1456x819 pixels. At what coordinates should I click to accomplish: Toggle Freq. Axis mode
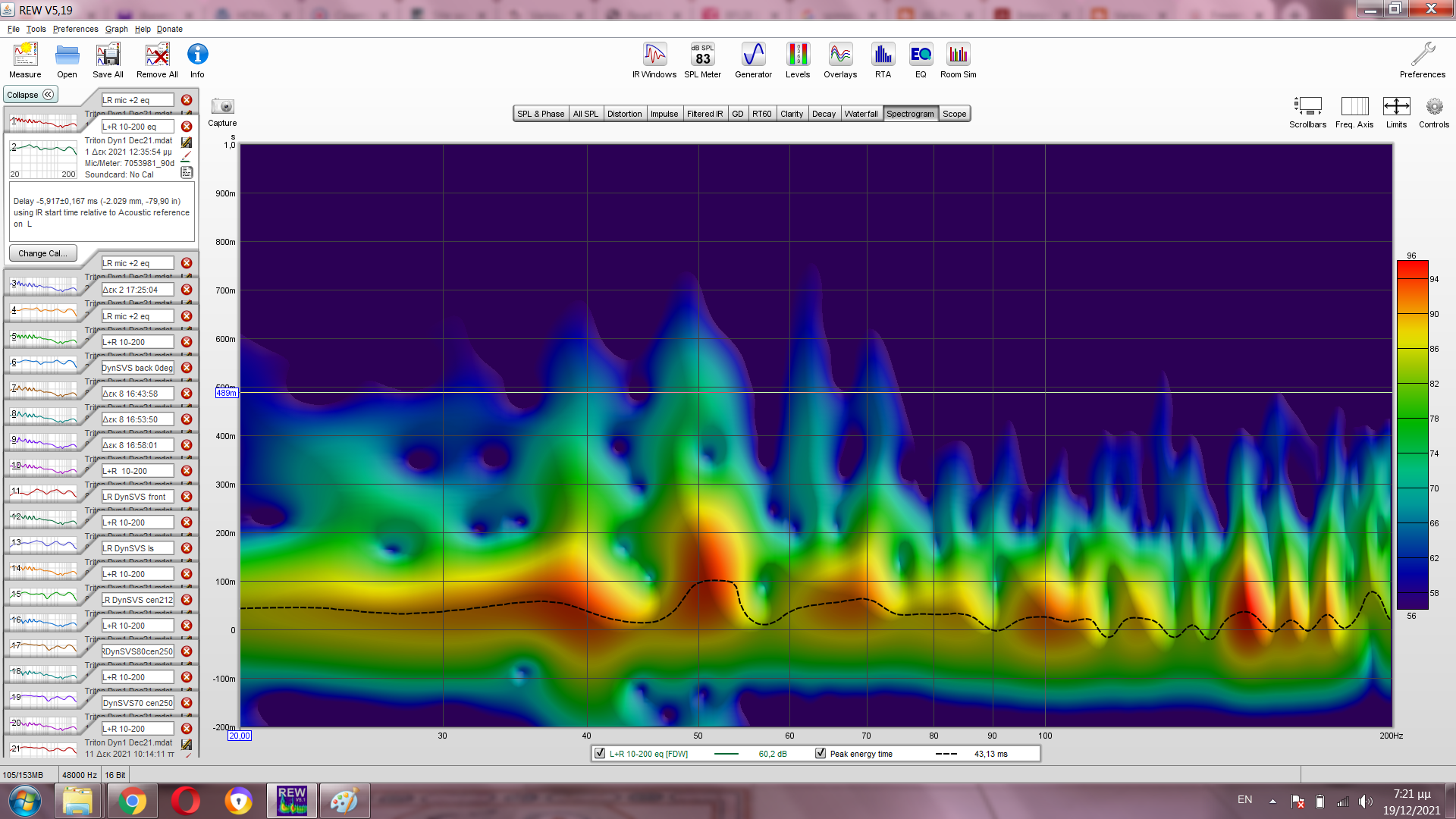pyautogui.click(x=1354, y=112)
